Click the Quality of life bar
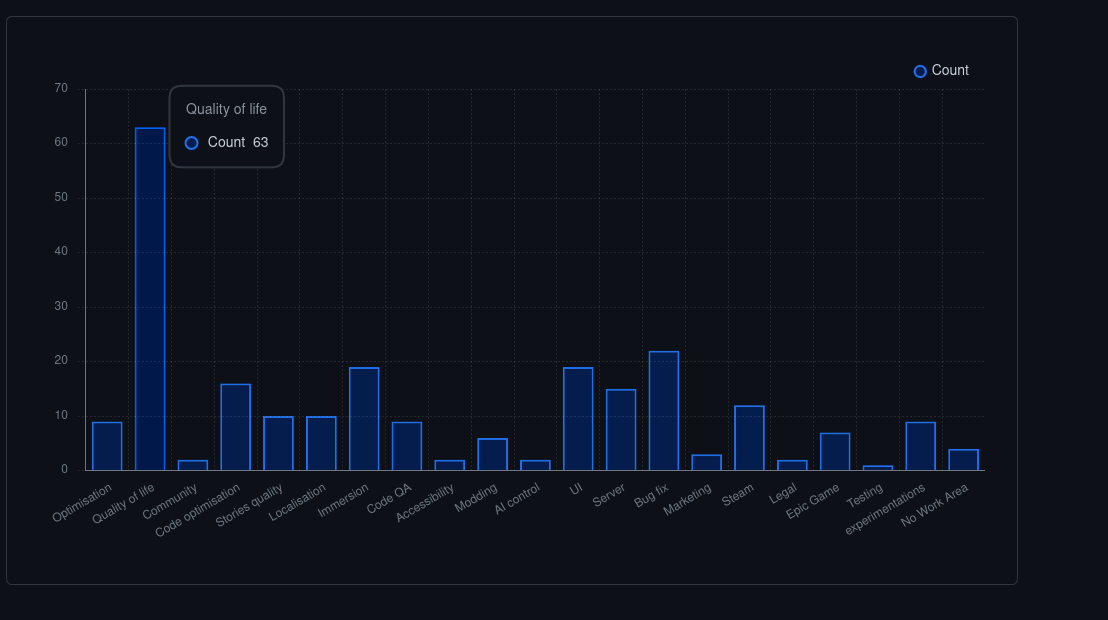 pyautogui.click(x=150, y=299)
